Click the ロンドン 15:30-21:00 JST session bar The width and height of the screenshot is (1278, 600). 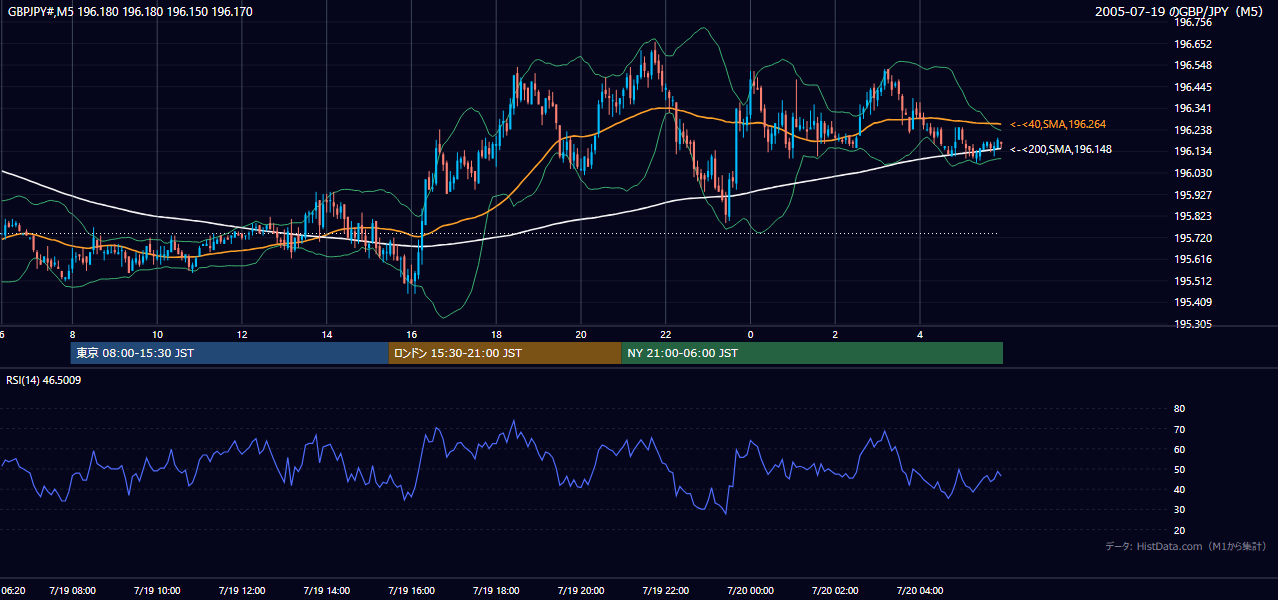pos(504,353)
